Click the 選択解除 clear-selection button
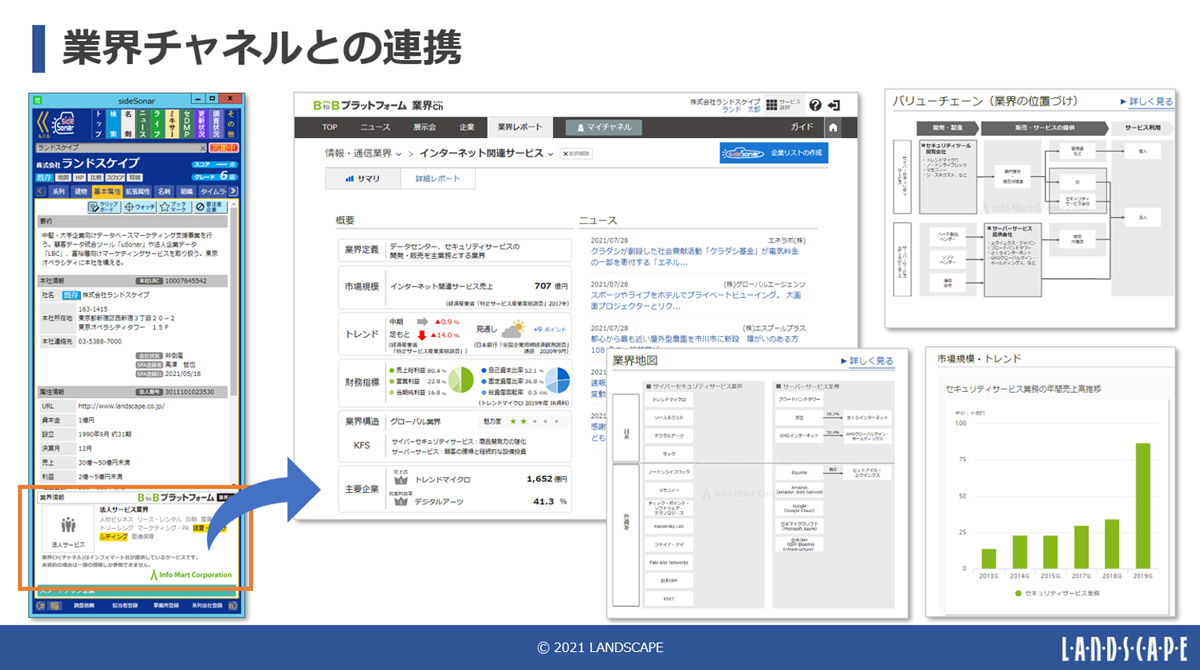Viewport: 1200px width, 670px height. [576, 153]
